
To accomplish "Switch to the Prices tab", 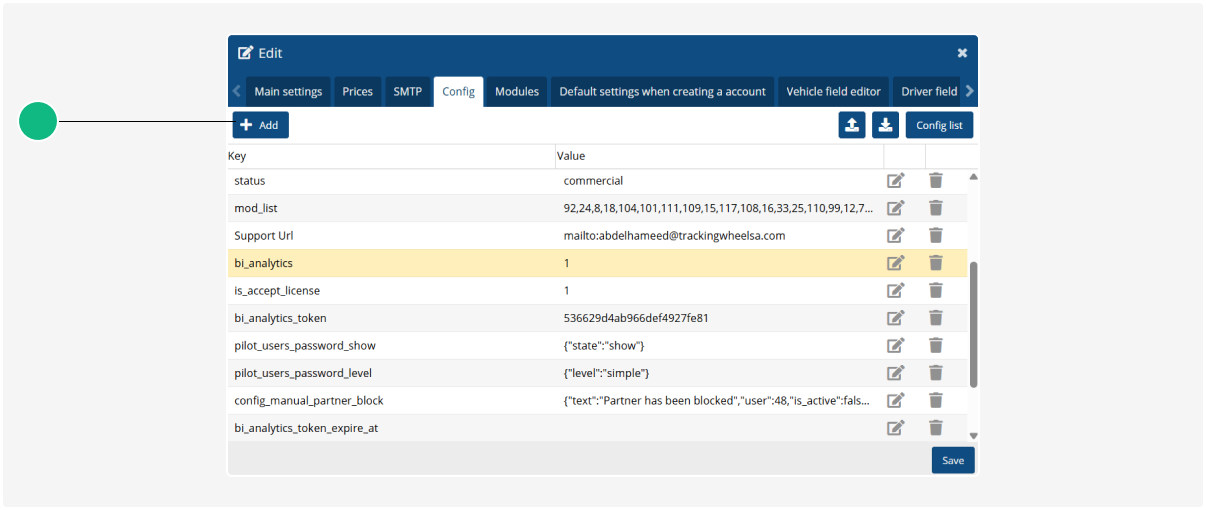I will click(x=357, y=91).
